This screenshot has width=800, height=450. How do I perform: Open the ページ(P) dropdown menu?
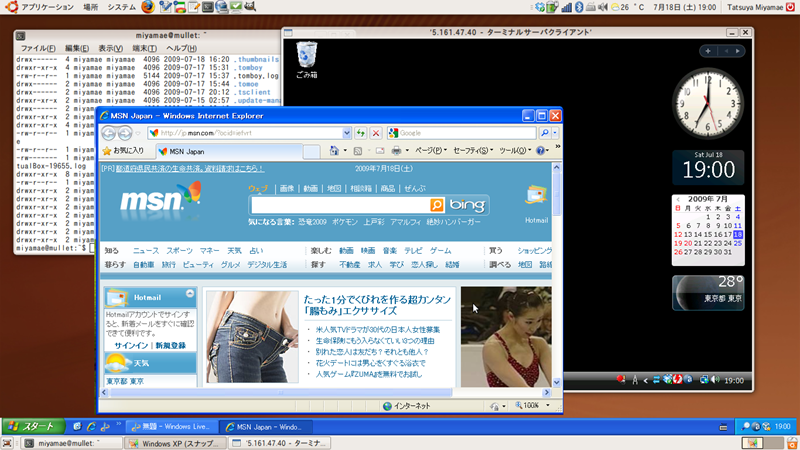431,151
